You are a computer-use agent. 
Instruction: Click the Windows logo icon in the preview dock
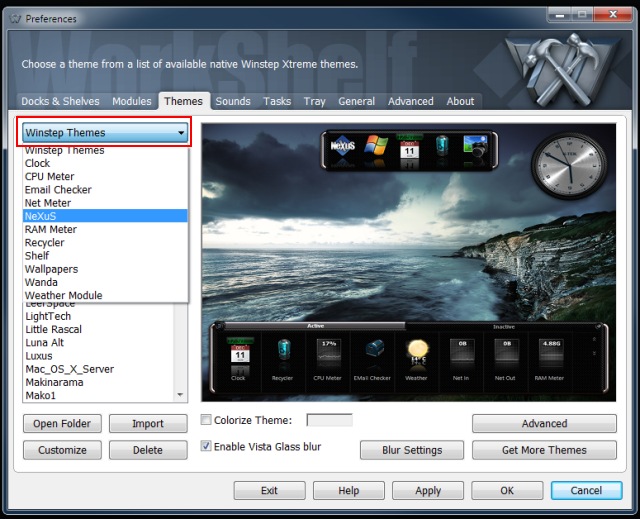point(376,148)
